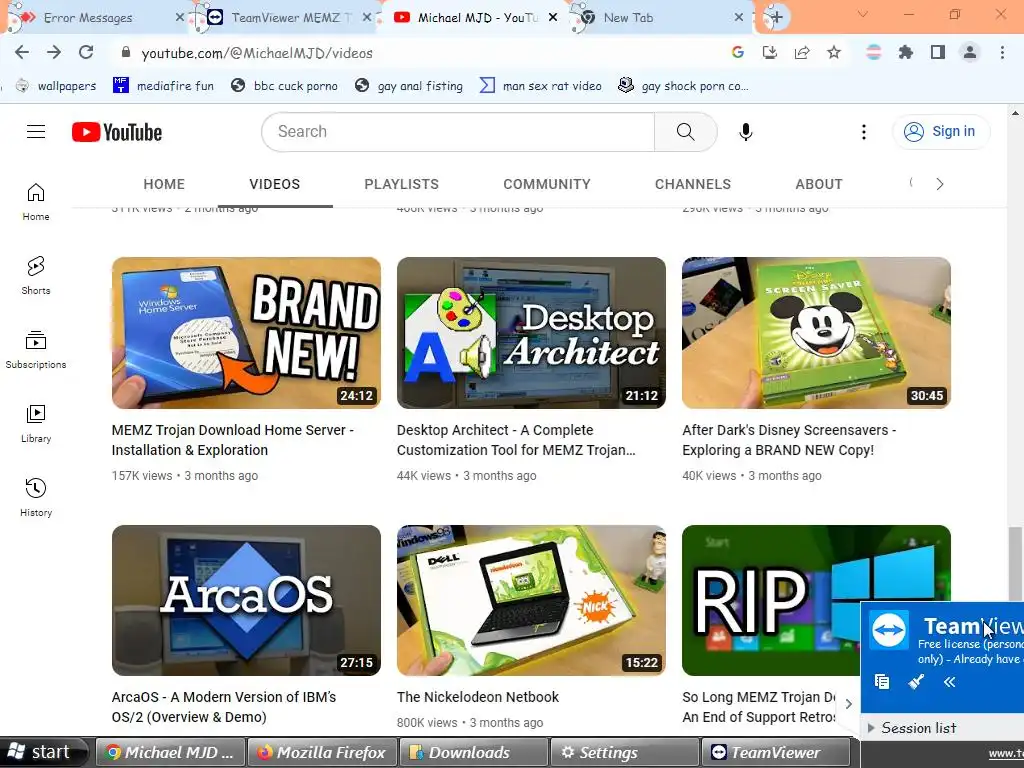Collapse TeamViewer panel with double chevron

[x=950, y=682]
